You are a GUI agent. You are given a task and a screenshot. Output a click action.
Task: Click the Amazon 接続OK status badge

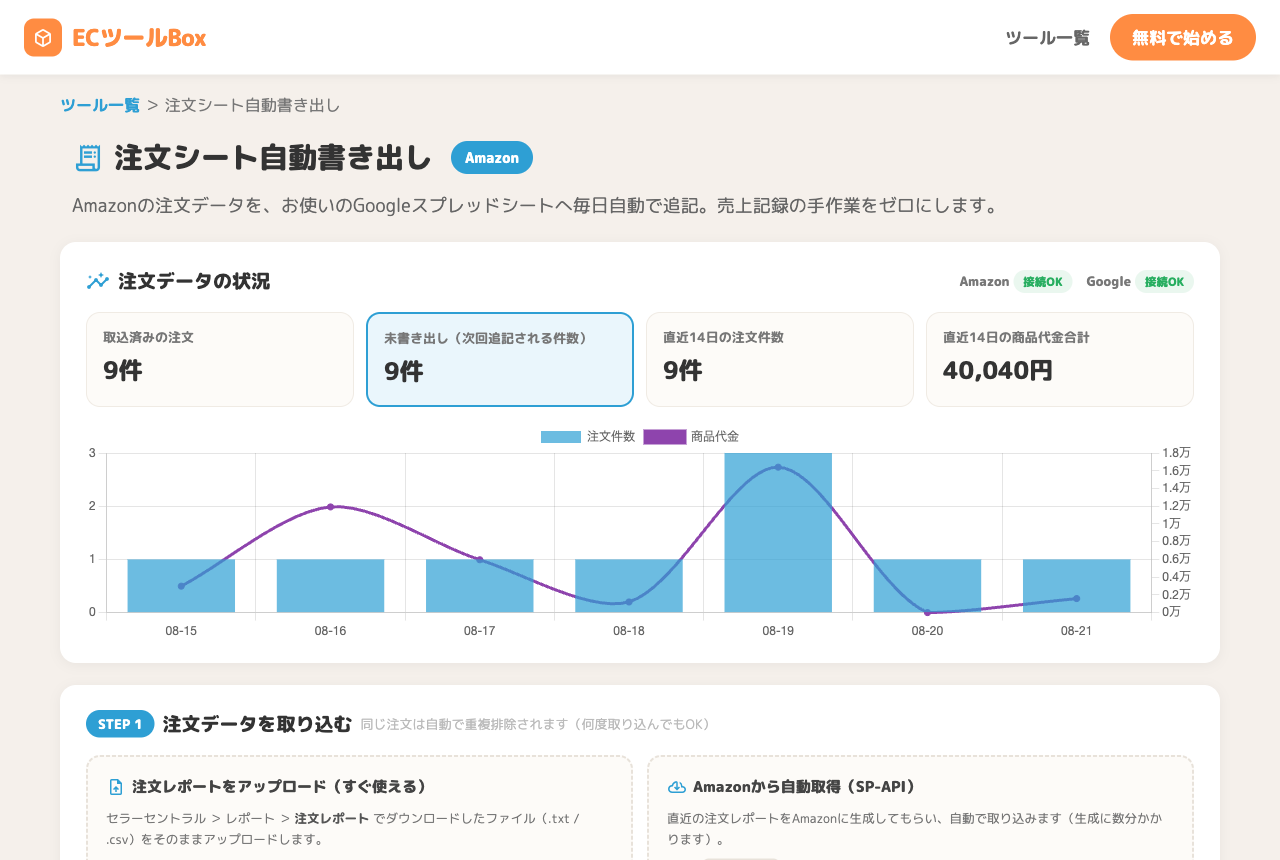click(x=1043, y=282)
